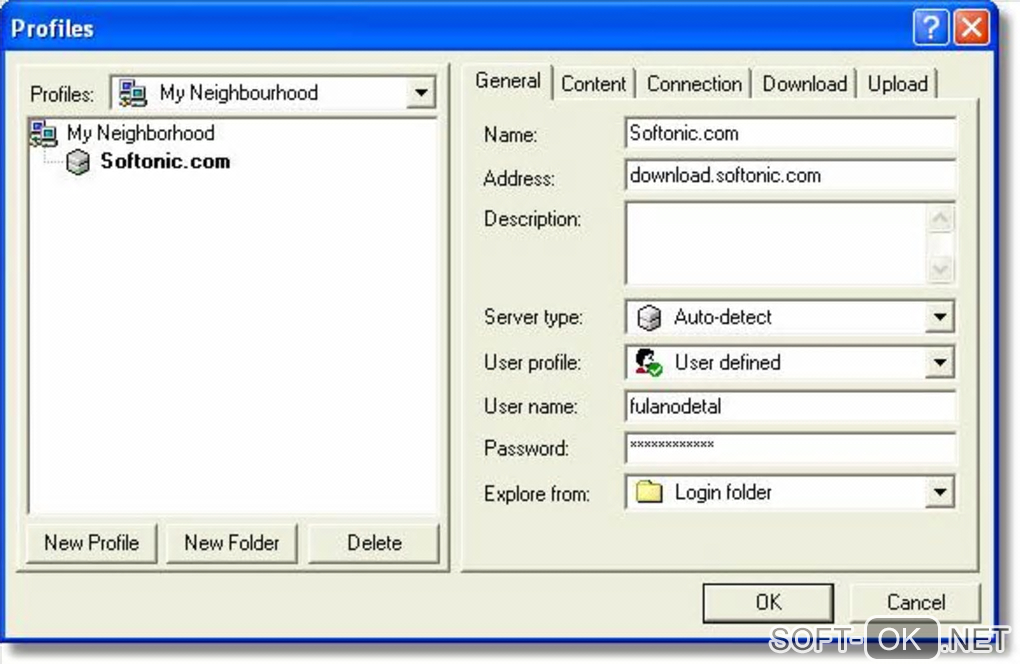The image size is (1020, 664).
Task: Open the Connection tab
Action: [x=694, y=84]
